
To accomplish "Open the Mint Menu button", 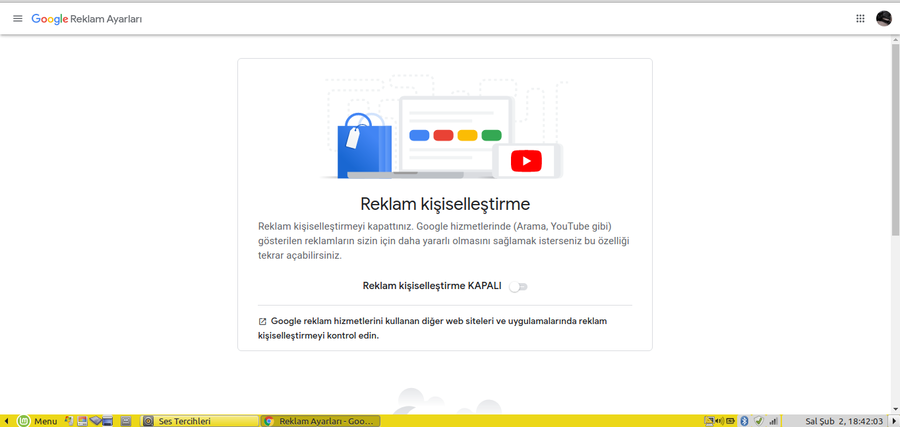I will pos(37,421).
